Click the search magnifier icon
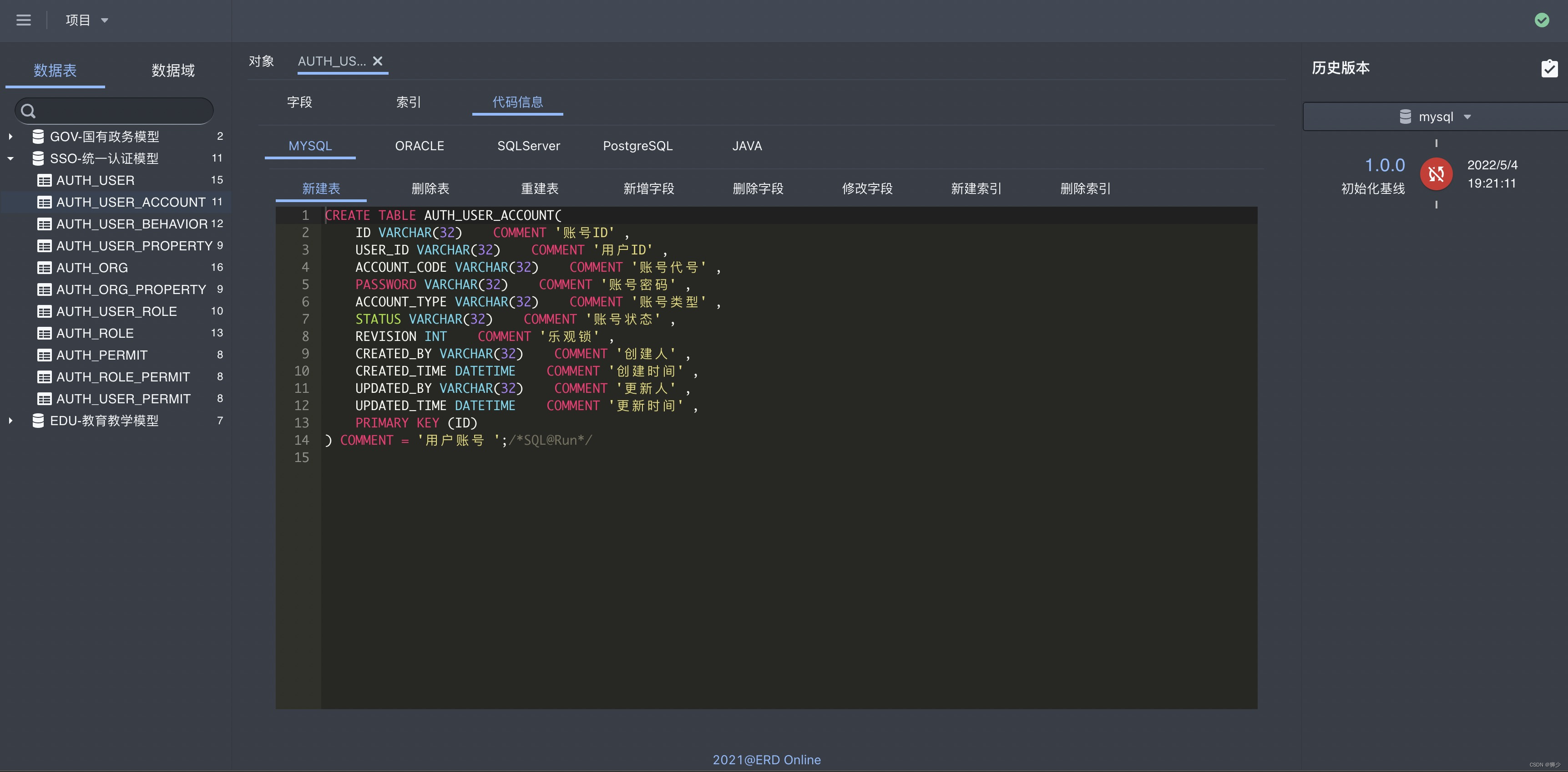Viewport: 1568px width, 772px height. [x=28, y=111]
